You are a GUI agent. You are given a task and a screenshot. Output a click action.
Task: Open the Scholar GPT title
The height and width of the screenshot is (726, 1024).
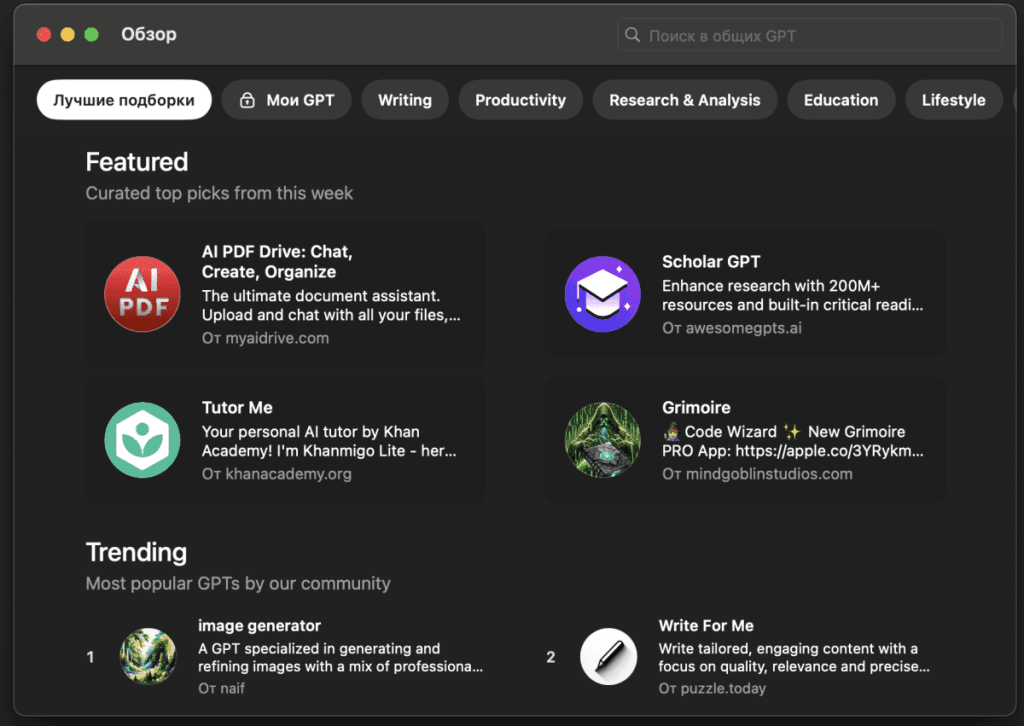point(711,262)
